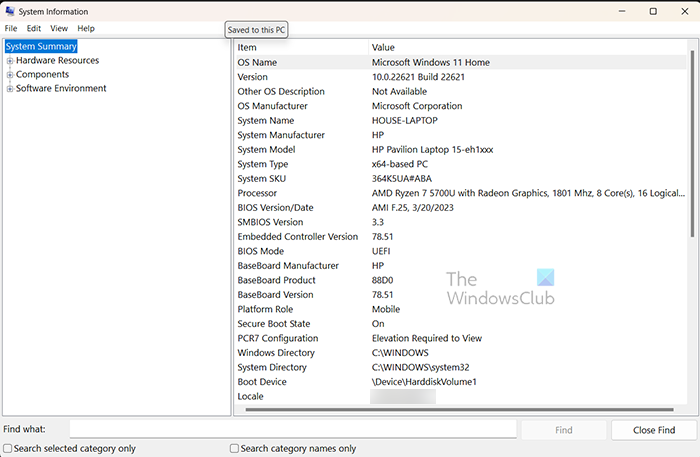Select the Other OS Description row
Image resolution: width=700 pixels, height=457 pixels.
(461, 91)
